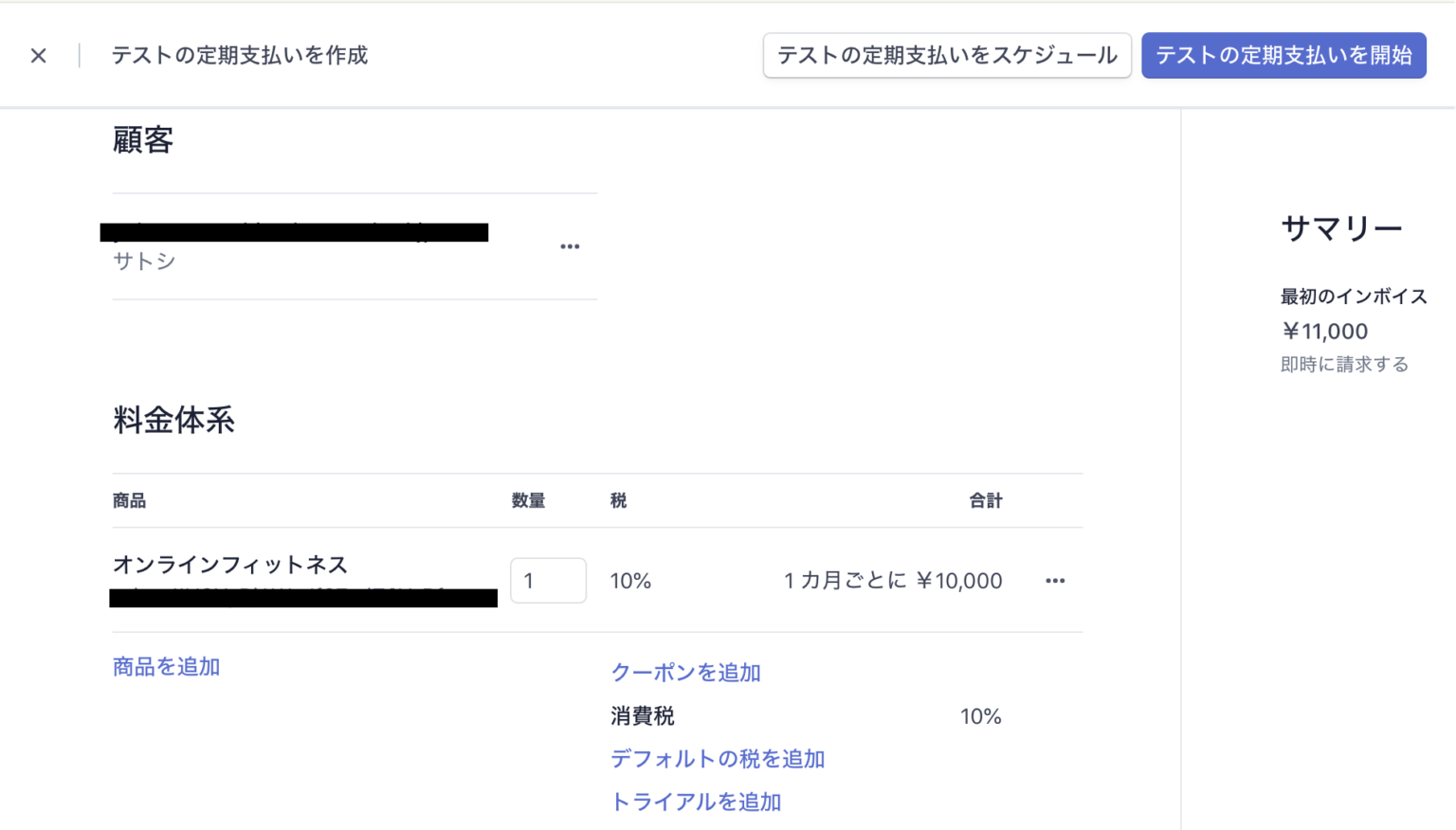Click the 料金体系 section heading

point(173,421)
